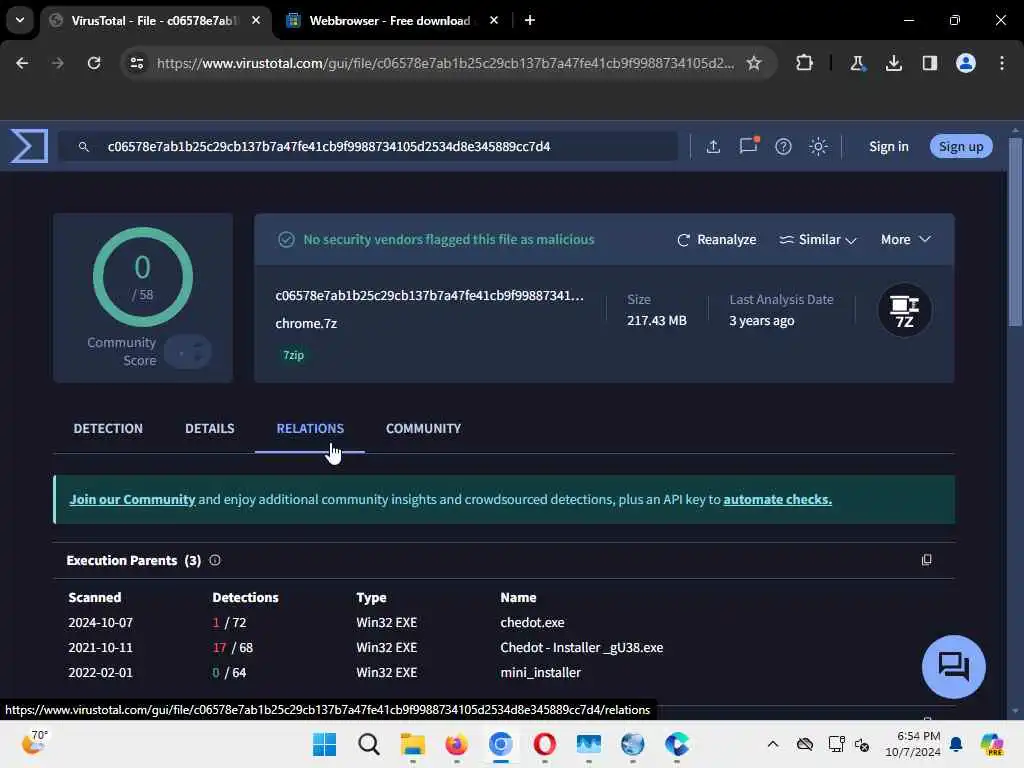Open mini_installer execution parent
This screenshot has width=1024, height=768.
[x=540, y=672]
